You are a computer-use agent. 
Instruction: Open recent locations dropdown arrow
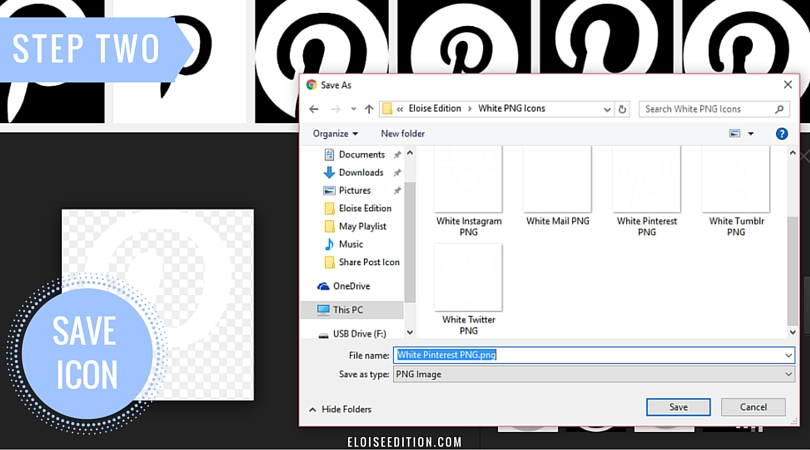[353, 109]
